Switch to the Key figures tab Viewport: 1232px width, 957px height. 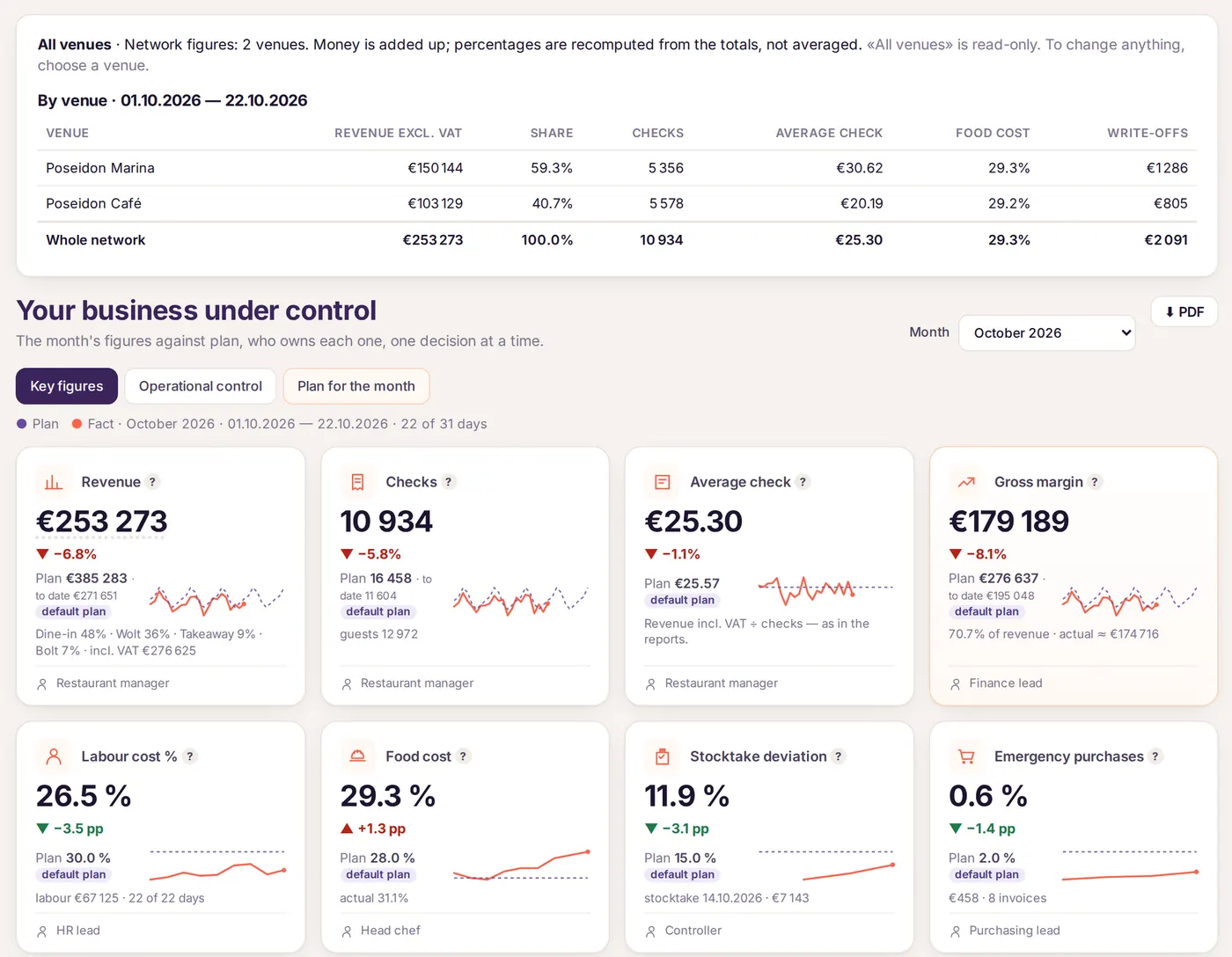tap(67, 386)
